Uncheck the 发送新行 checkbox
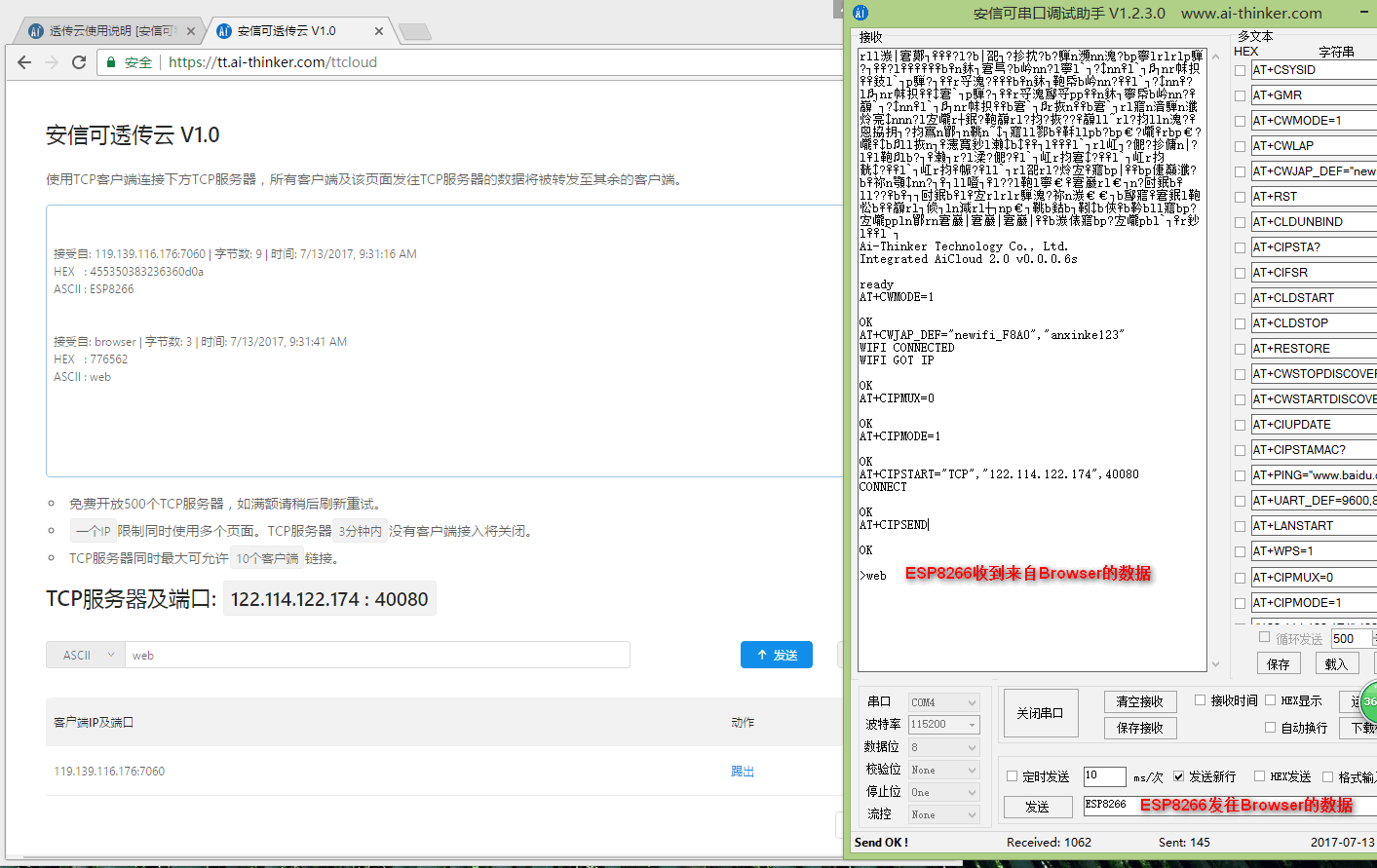The width and height of the screenshot is (1377, 868). (x=1179, y=776)
